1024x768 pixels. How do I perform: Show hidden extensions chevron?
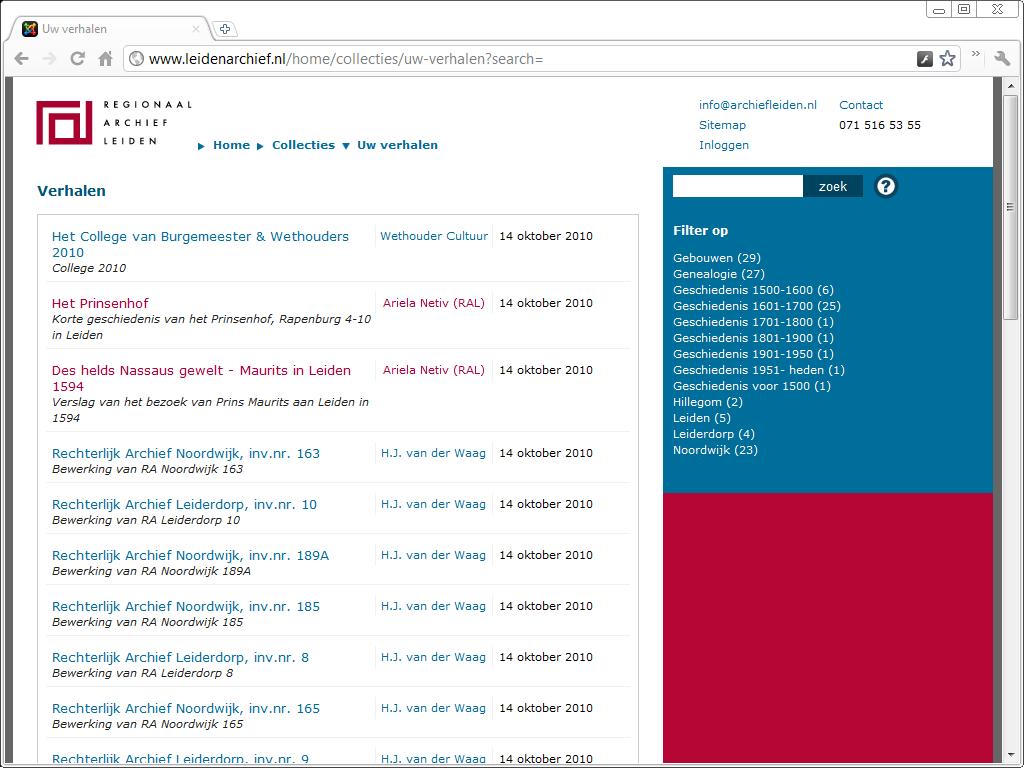(976, 54)
